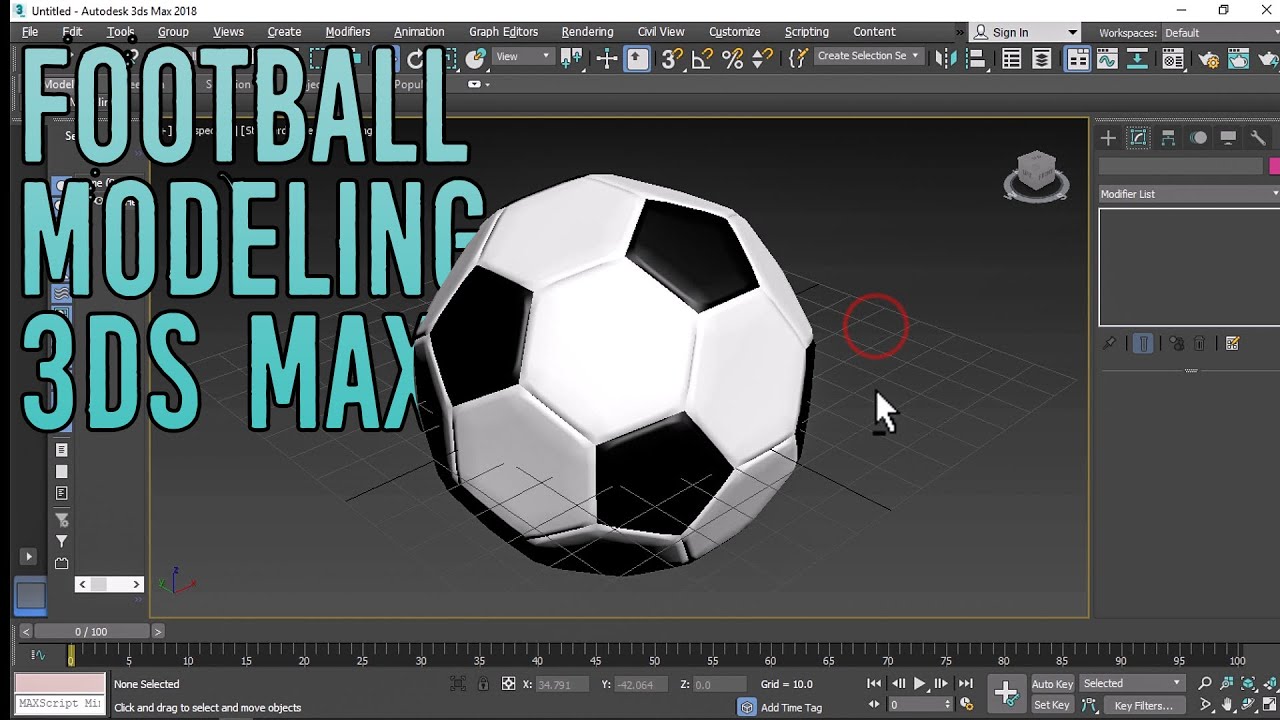
Task: Click the Rotate tool icon
Action: coord(415,59)
